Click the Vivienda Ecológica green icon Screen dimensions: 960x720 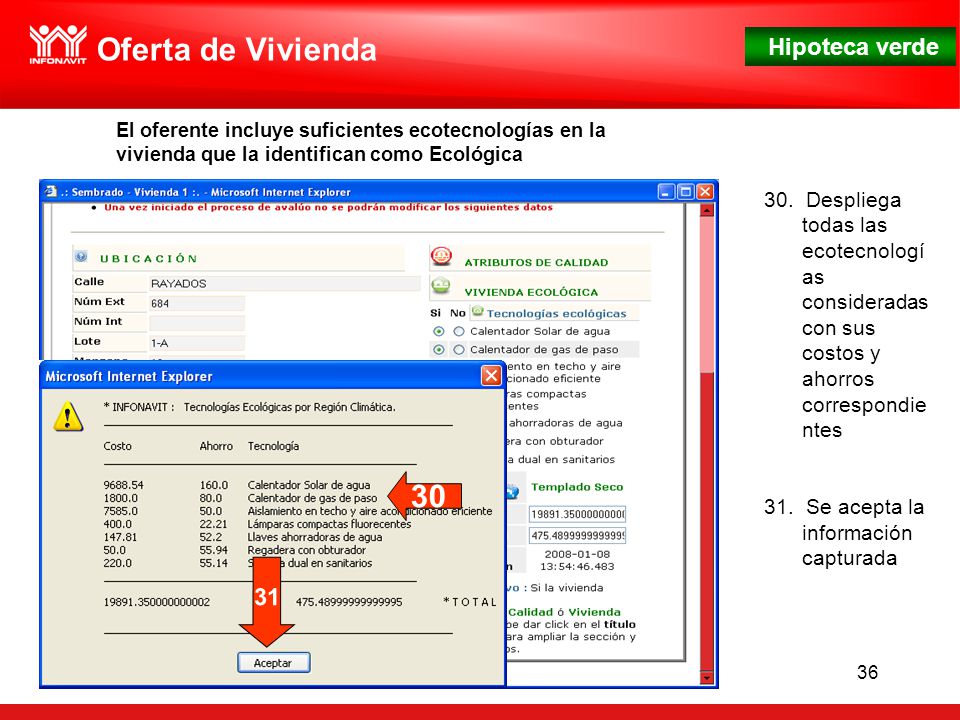[440, 286]
